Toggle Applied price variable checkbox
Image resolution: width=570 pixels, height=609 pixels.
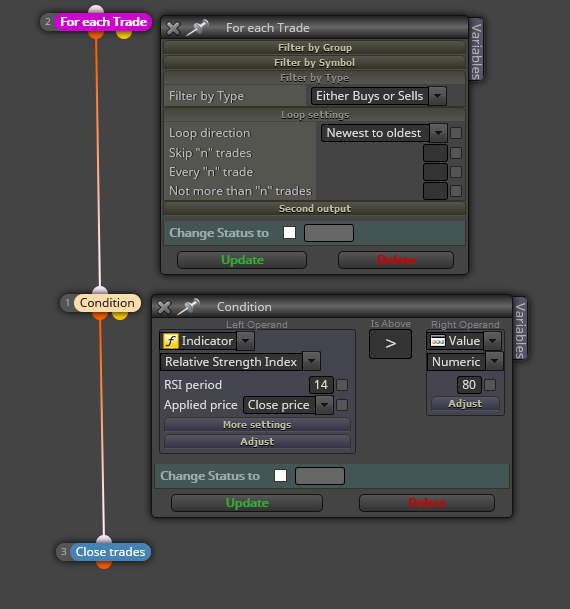[x=342, y=405]
